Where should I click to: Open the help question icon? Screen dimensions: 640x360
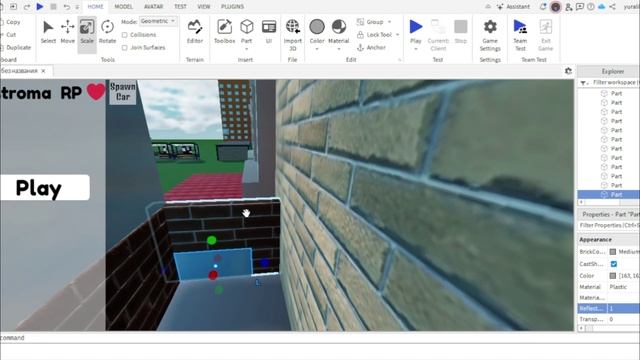[x=591, y=7]
